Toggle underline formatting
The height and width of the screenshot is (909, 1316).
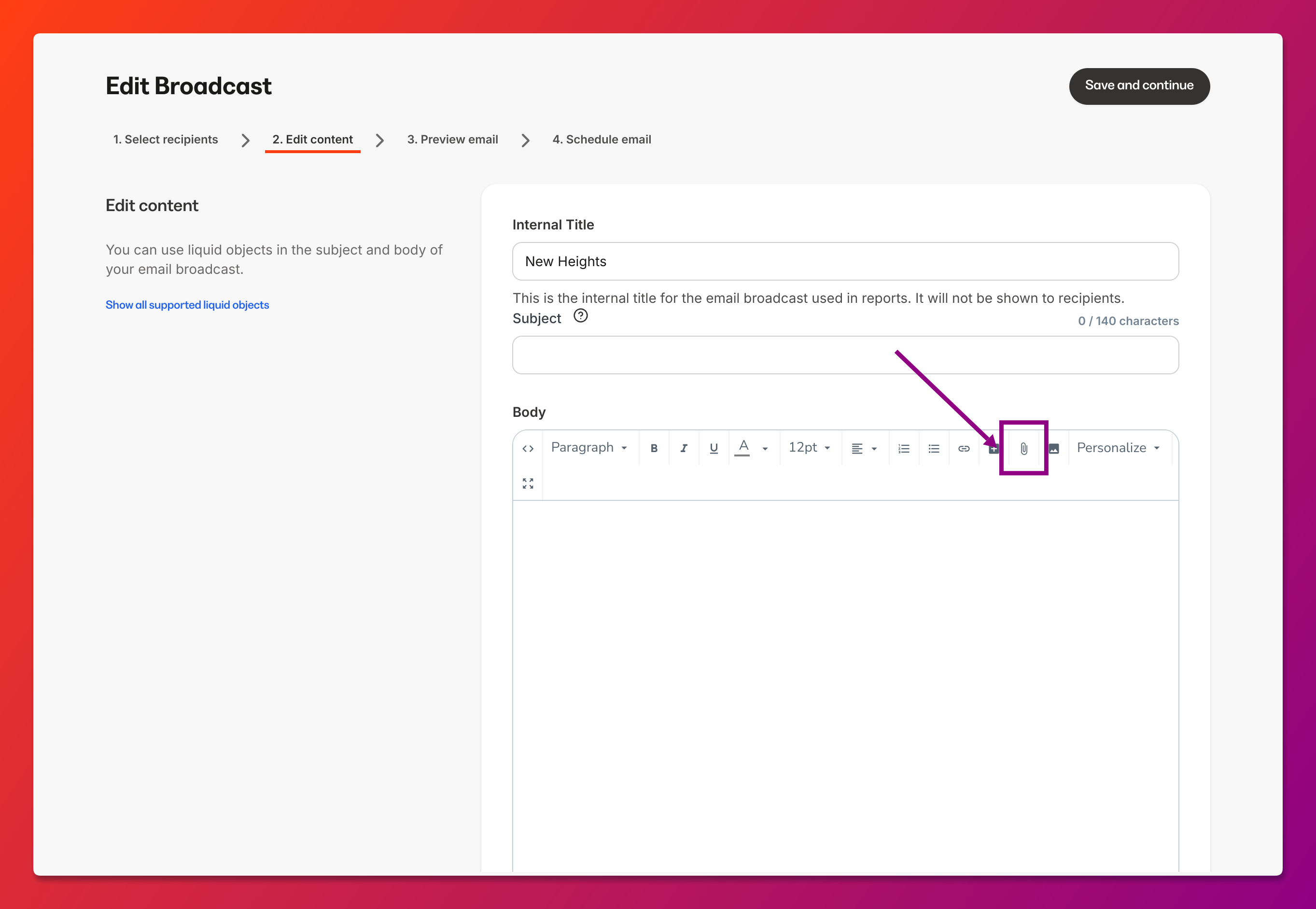[x=714, y=449]
